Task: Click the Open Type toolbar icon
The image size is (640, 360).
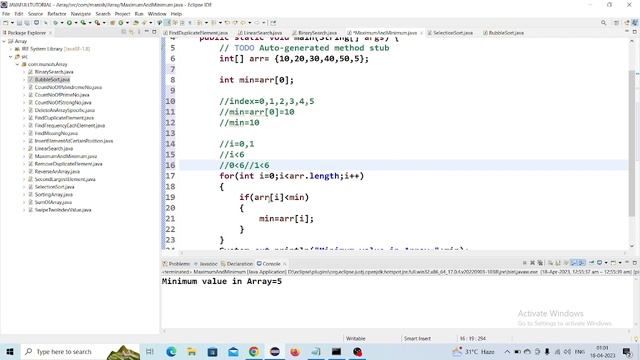Action: pos(136,23)
